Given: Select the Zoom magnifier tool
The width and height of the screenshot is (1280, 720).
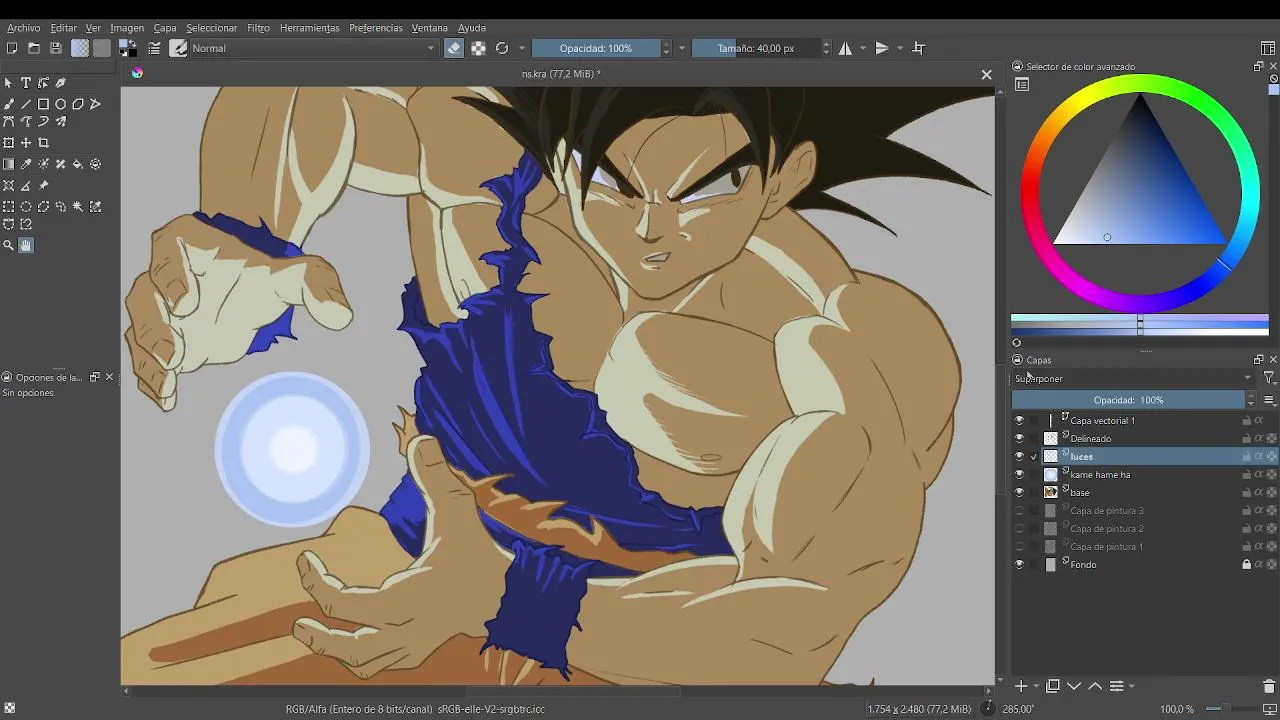Looking at the screenshot, I should (x=9, y=245).
